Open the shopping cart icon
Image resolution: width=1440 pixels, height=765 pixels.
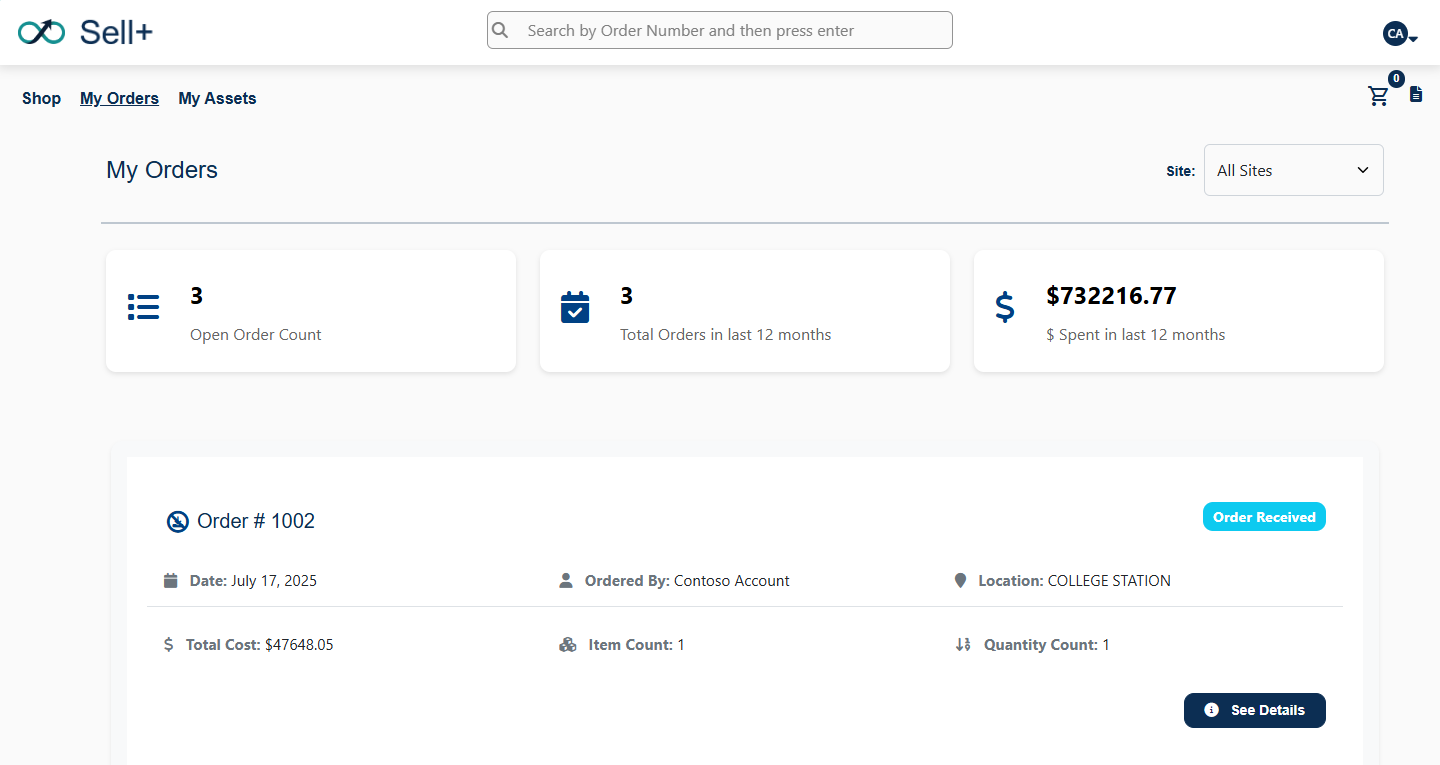click(x=1378, y=96)
